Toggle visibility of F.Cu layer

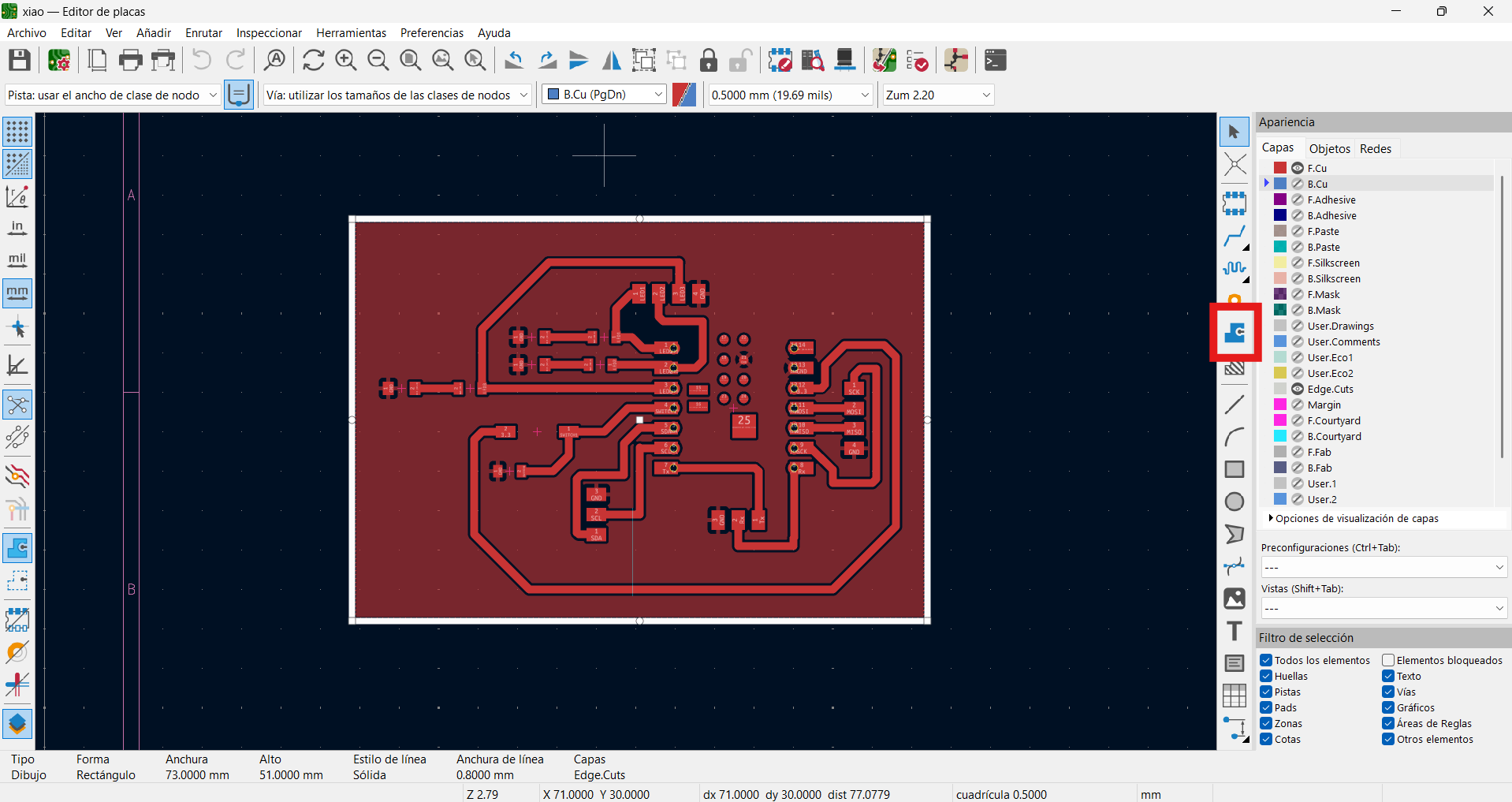tap(1298, 168)
